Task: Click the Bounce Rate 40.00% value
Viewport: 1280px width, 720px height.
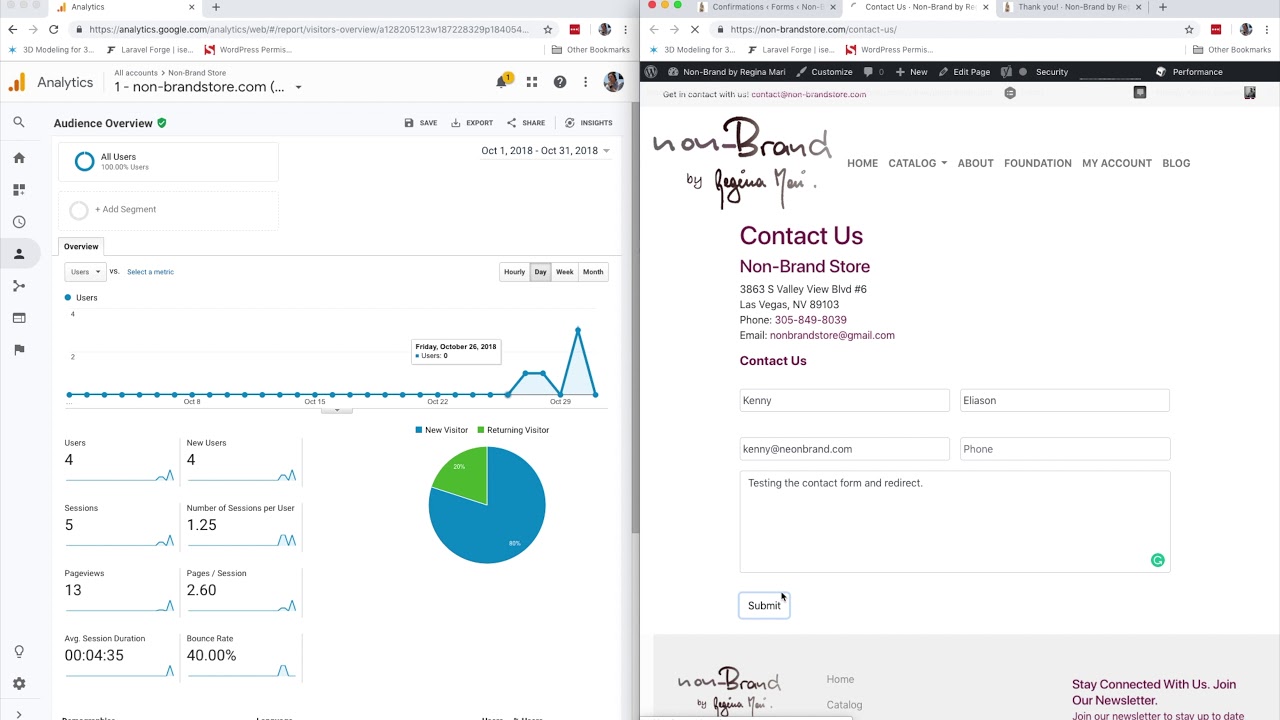Action: point(210,656)
